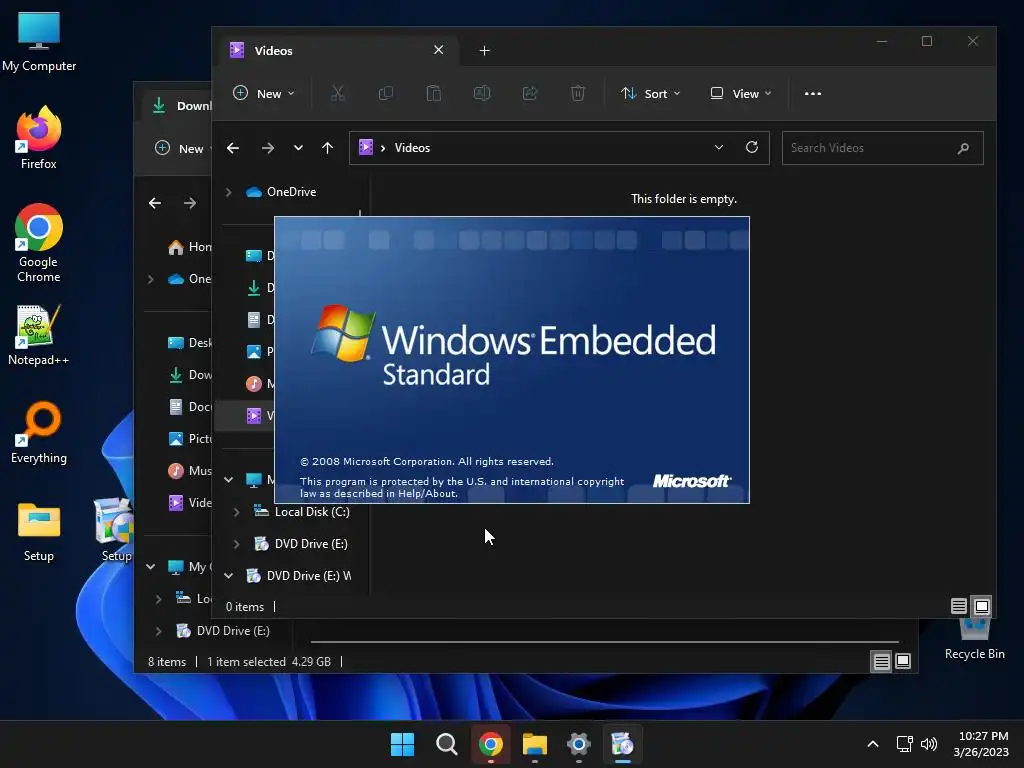Open recent locations dropdown in Videos navigation
The width and height of the screenshot is (1024, 768).
tap(298, 148)
